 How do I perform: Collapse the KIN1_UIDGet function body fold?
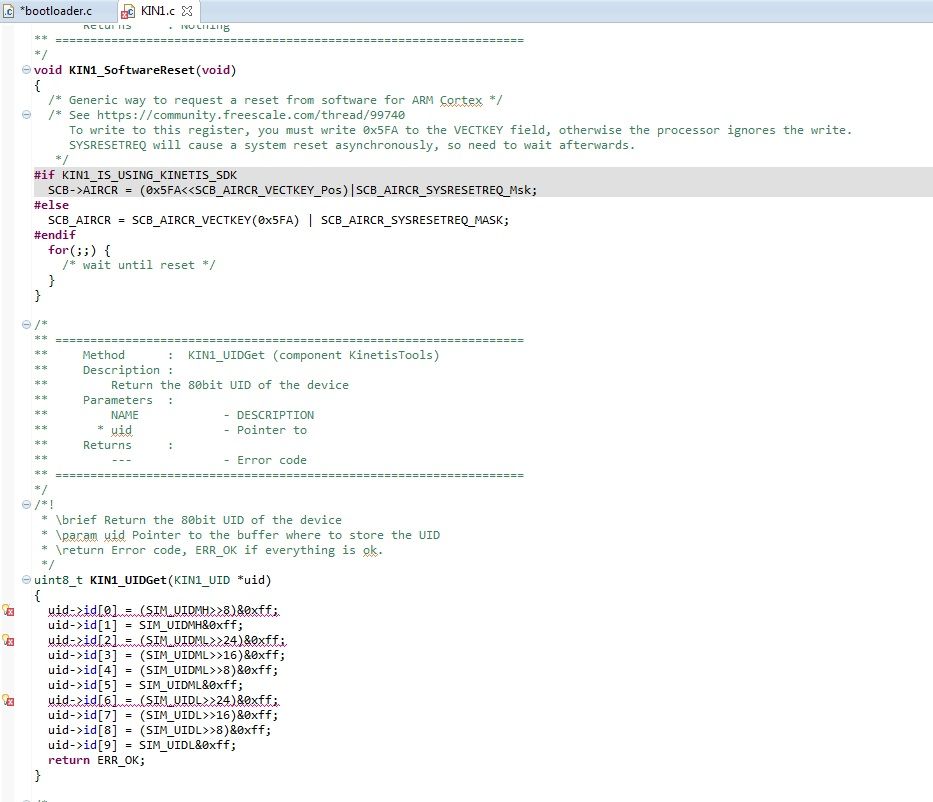tap(26, 579)
